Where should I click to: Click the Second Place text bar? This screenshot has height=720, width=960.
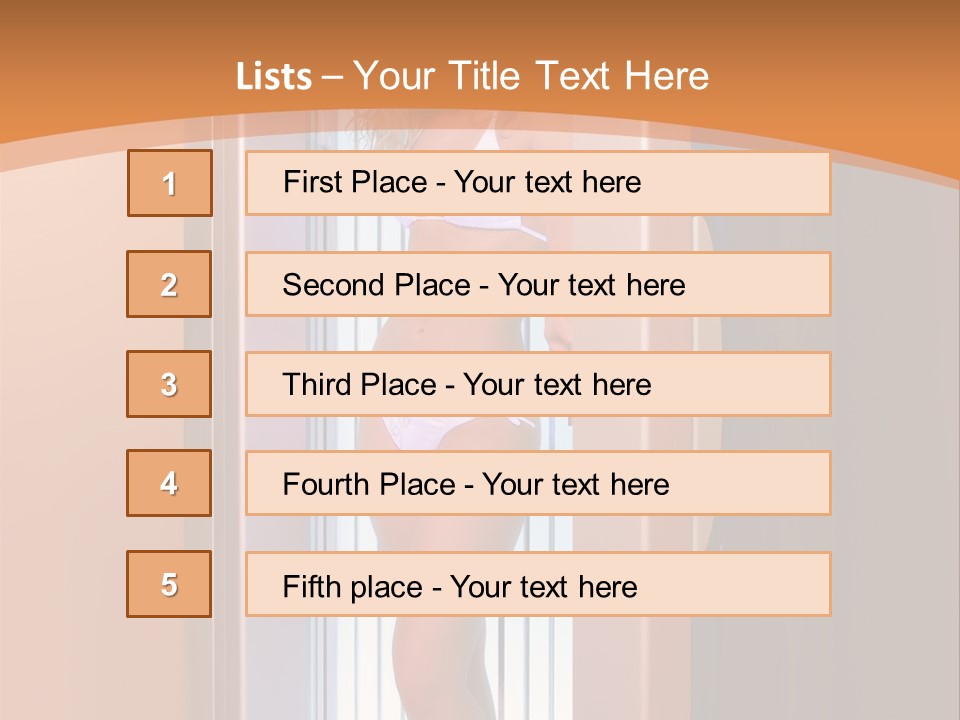point(538,284)
